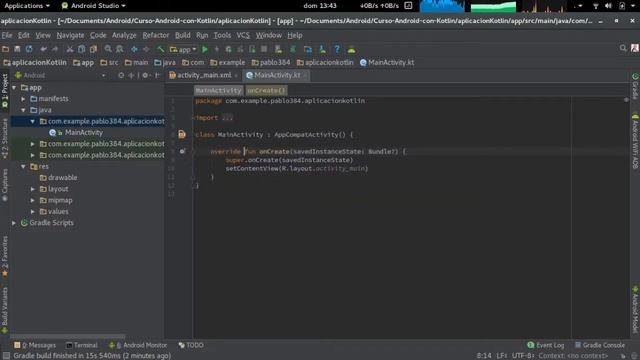Open the SDK Manager download icon
Screen dimensions: 640x360
(x=322, y=49)
